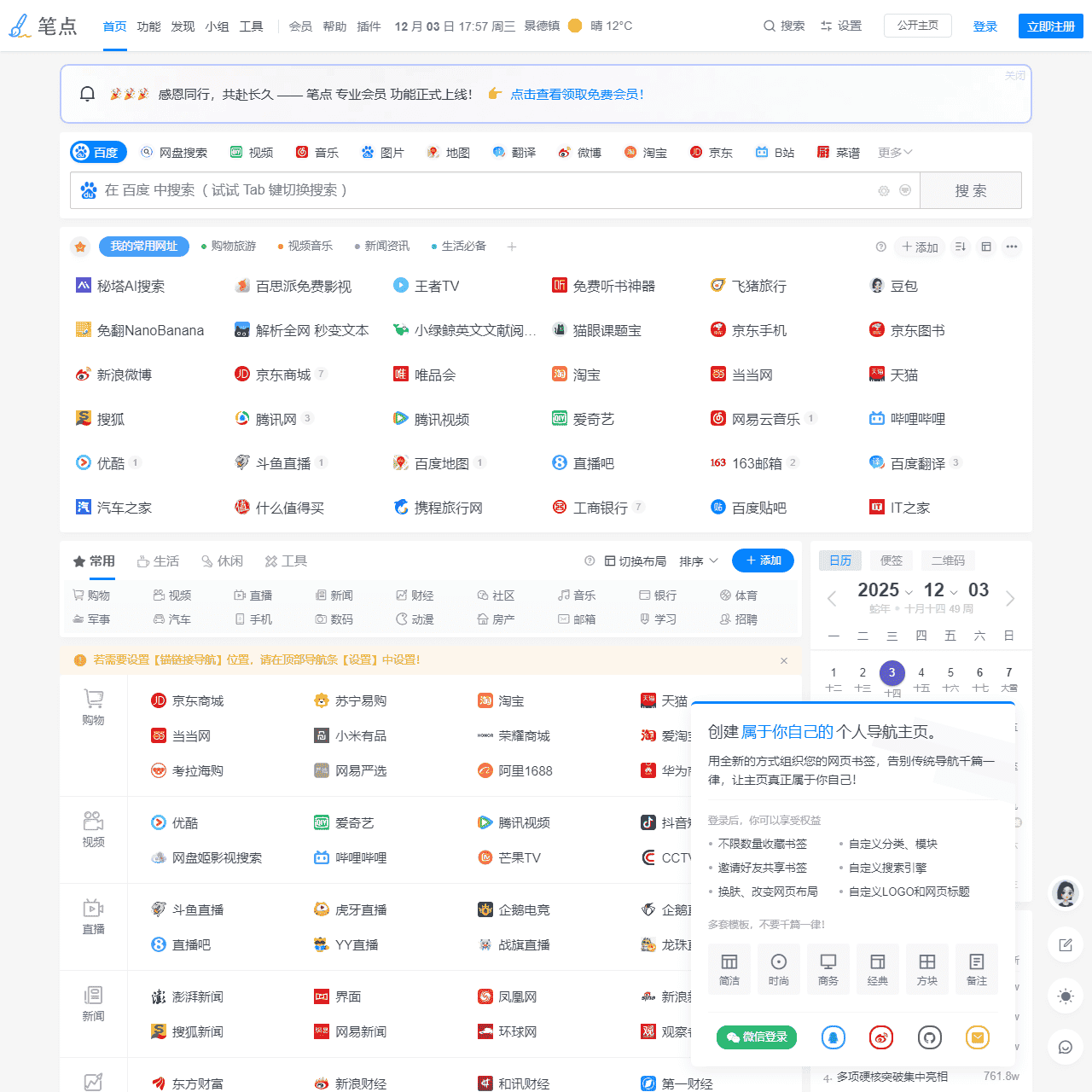Screen dimensions: 1092x1092
Task: Select the 商务 template icon
Action: [x=828, y=969]
